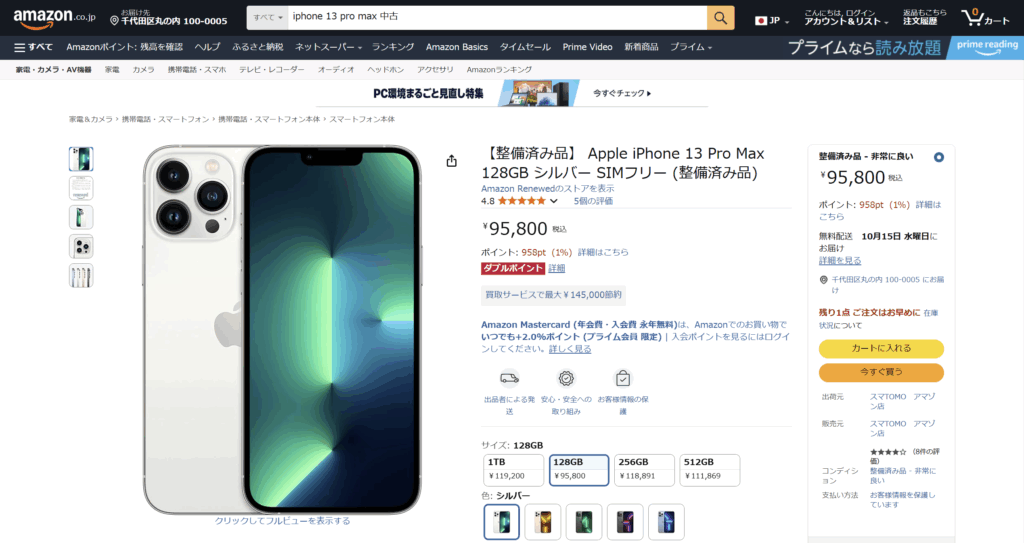Click the delivery location pin icon

coord(114,21)
